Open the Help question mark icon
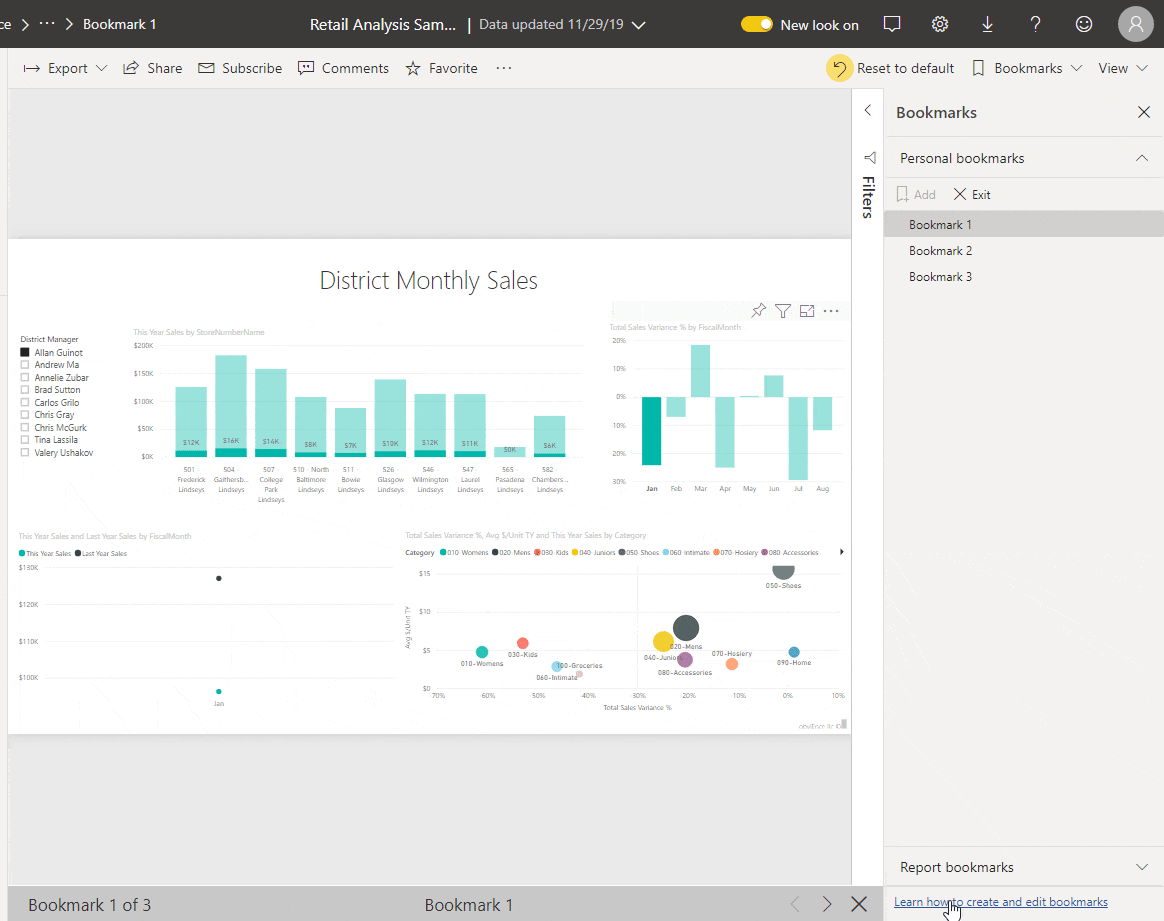1164x921 pixels. click(1035, 24)
